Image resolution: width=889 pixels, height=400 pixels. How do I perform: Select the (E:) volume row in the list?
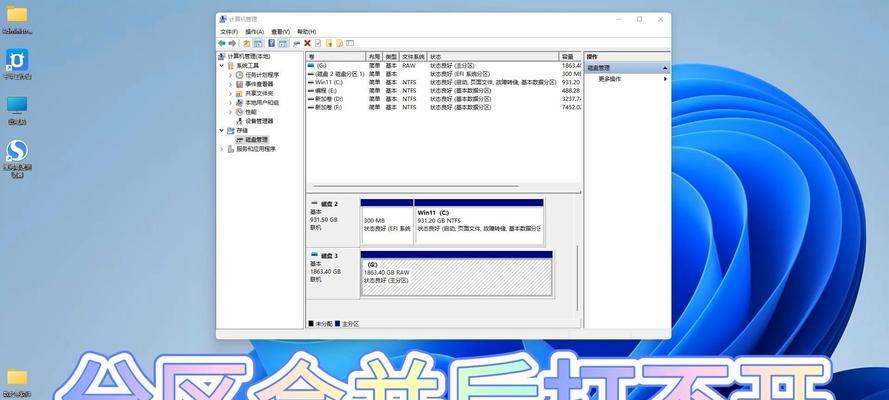[444, 91]
